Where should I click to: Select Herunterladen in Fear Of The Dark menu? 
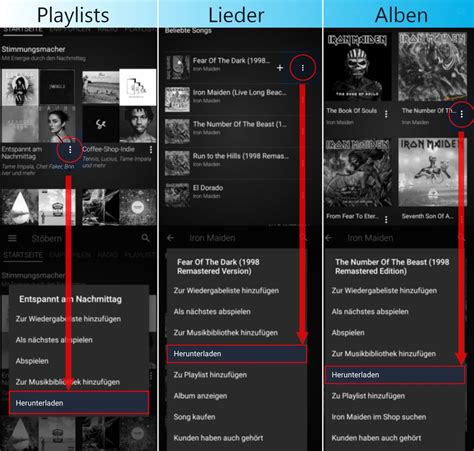(236, 354)
